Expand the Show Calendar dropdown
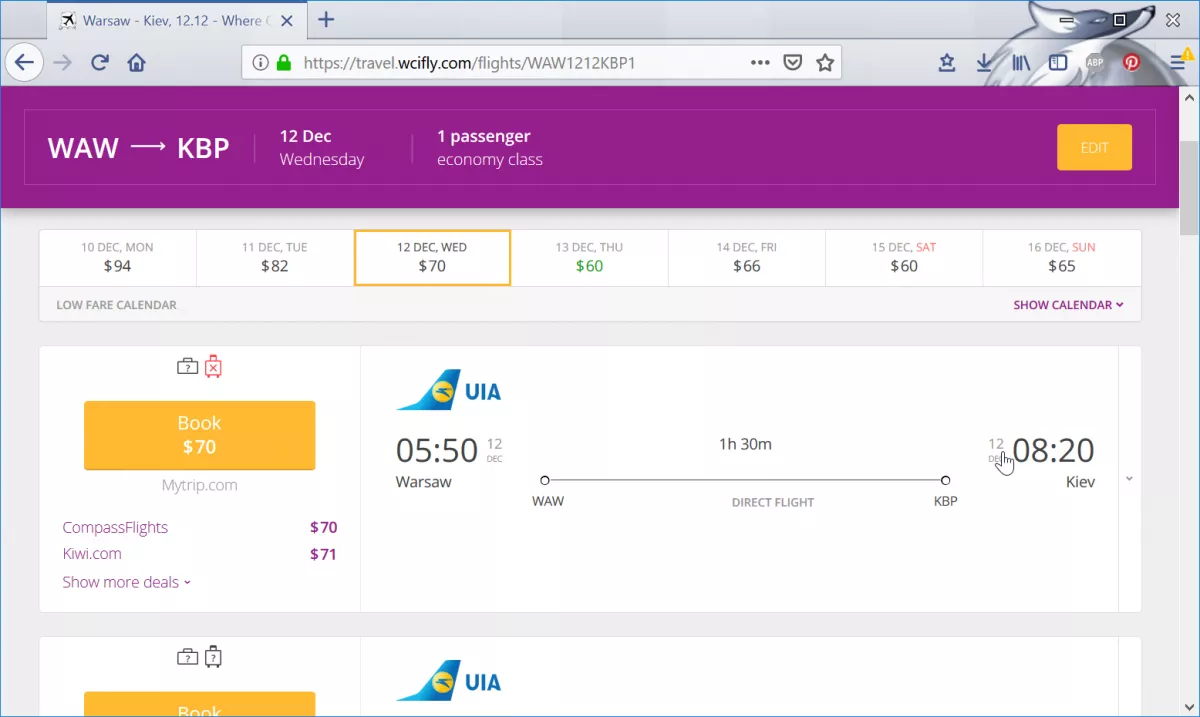 click(x=1068, y=305)
